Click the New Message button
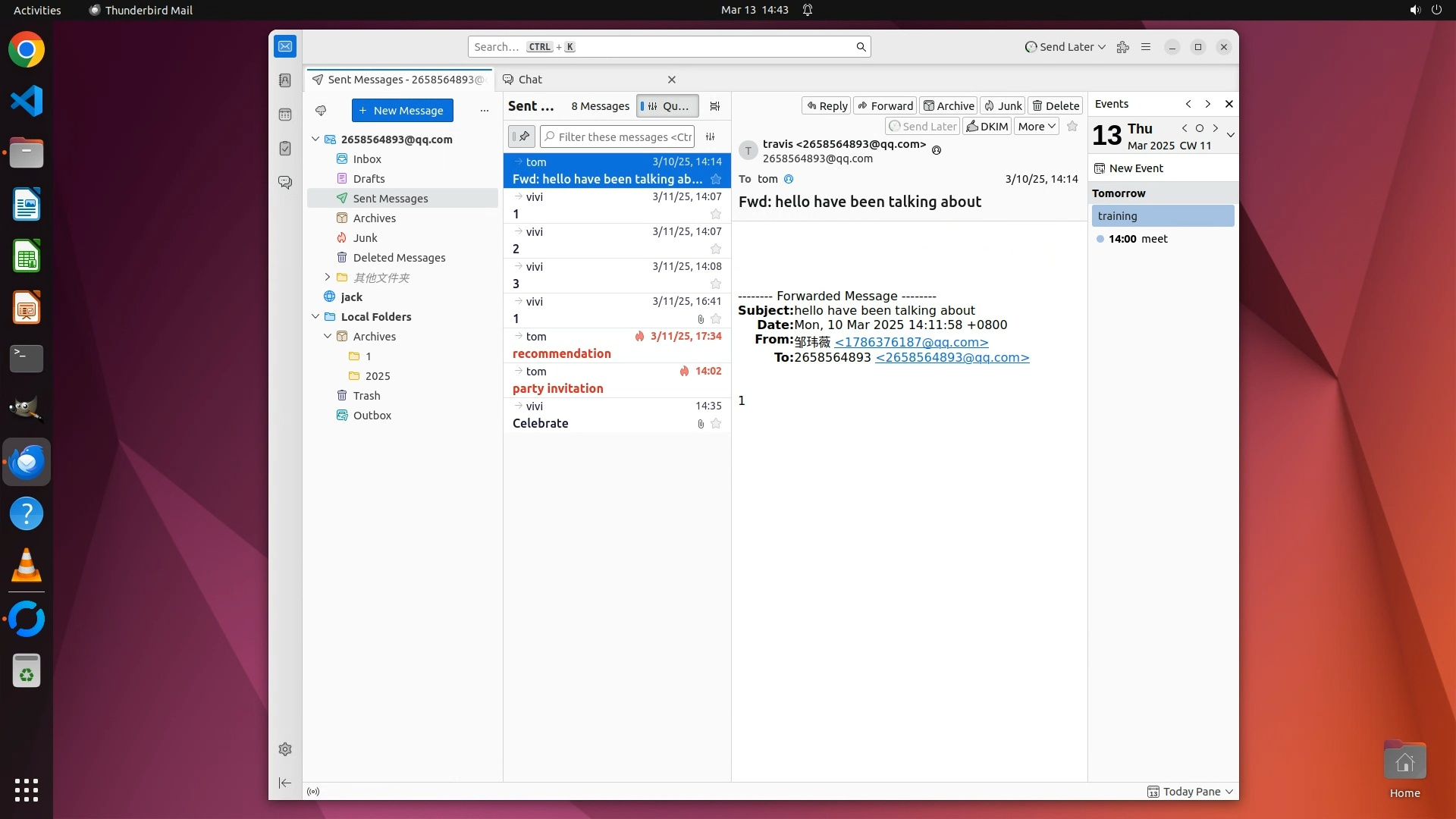 pos(402,111)
